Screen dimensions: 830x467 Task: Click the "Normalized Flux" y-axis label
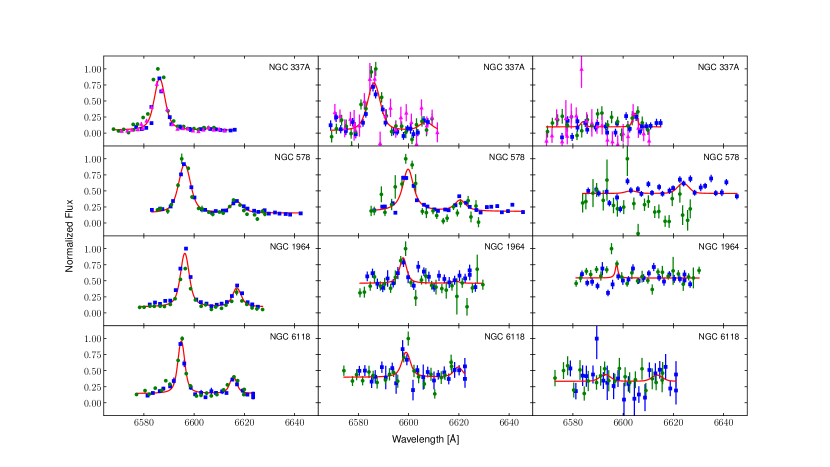69,236
